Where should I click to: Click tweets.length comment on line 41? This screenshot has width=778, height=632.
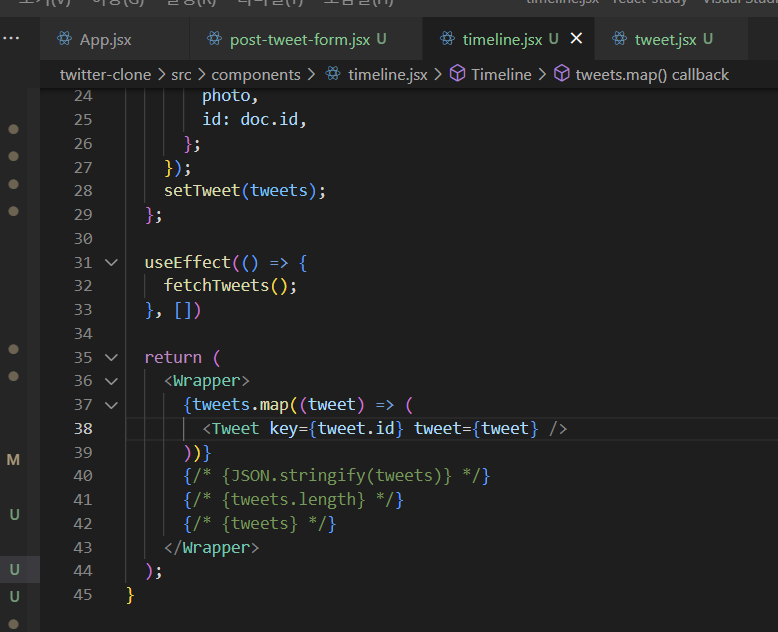coord(293,500)
